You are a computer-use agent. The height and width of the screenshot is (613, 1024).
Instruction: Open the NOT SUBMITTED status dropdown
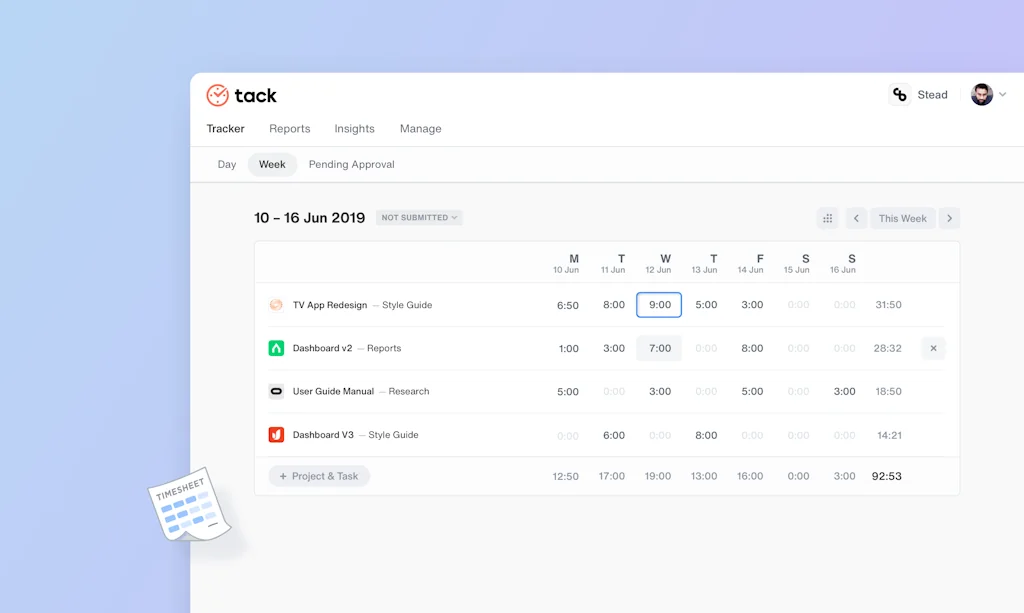[x=419, y=217]
